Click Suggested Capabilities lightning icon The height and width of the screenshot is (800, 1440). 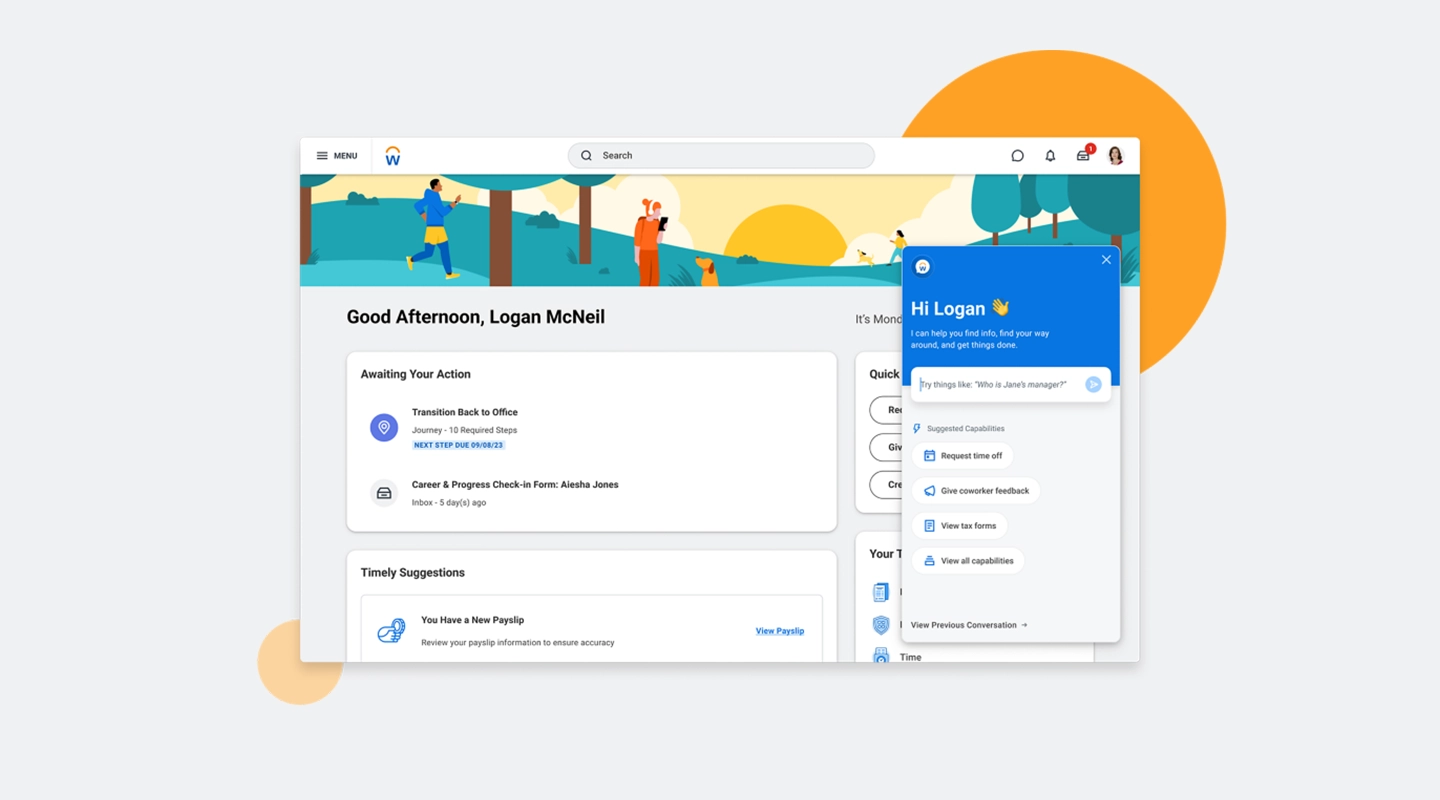pos(917,429)
